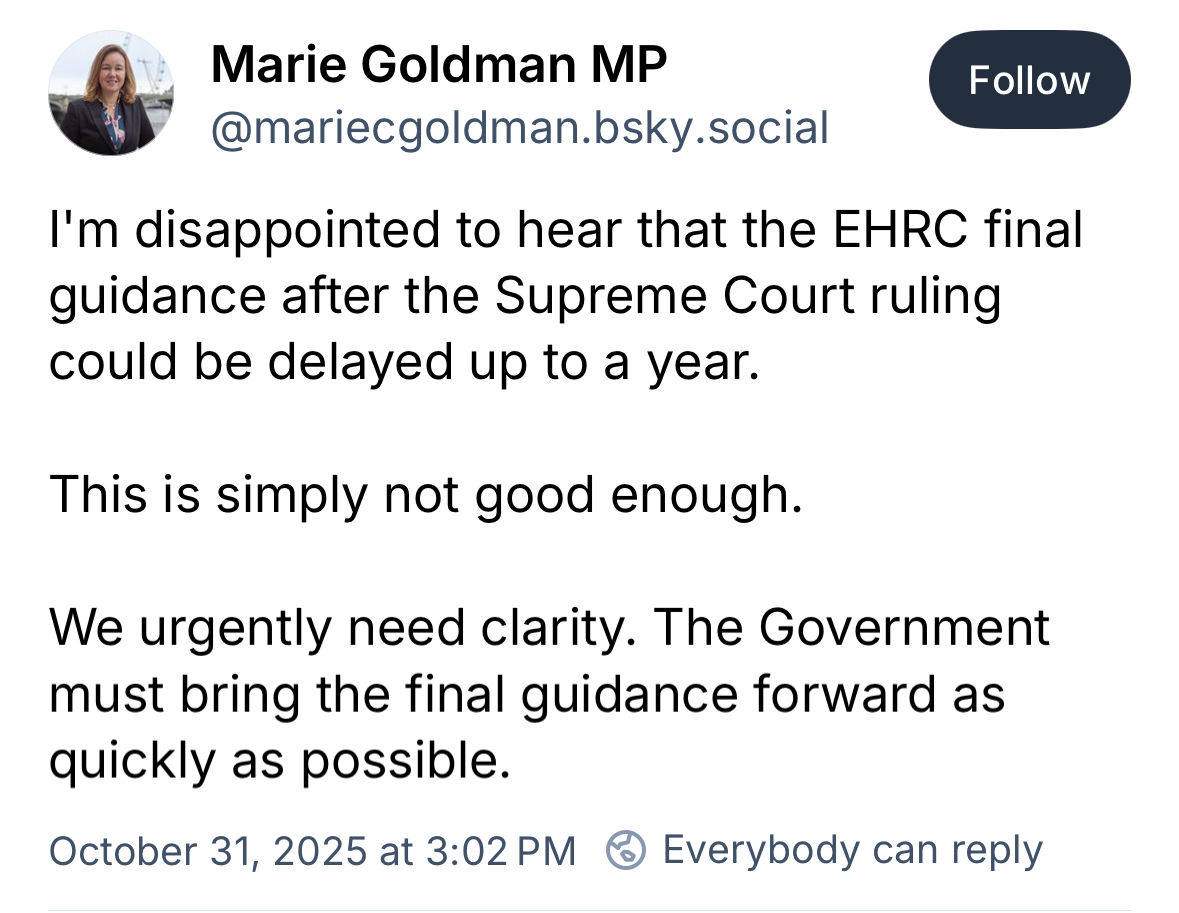Click the reply-permission globe icon
Viewport: 1179px width, 913px height.
click(625, 851)
